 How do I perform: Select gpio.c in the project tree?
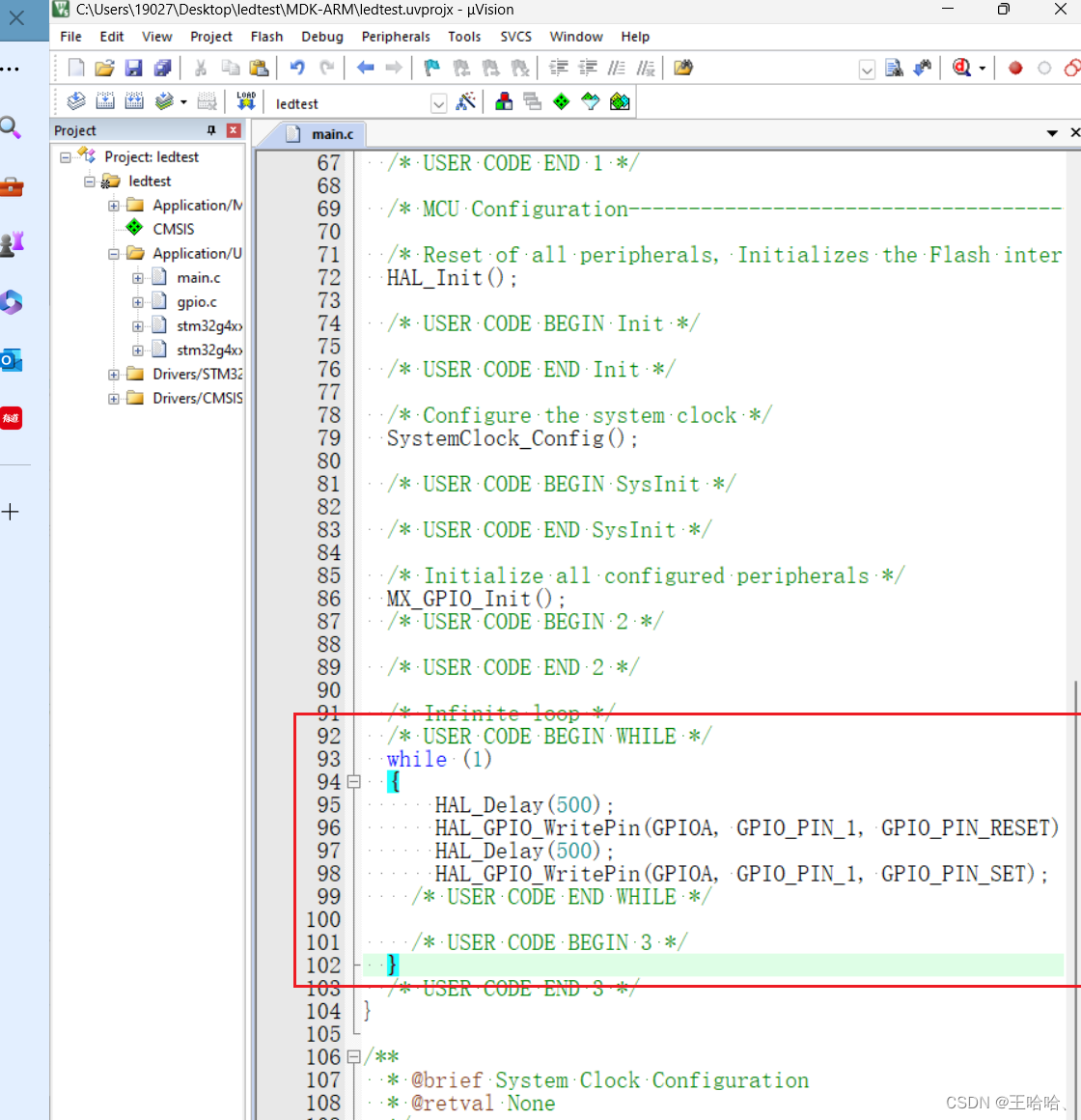click(196, 302)
